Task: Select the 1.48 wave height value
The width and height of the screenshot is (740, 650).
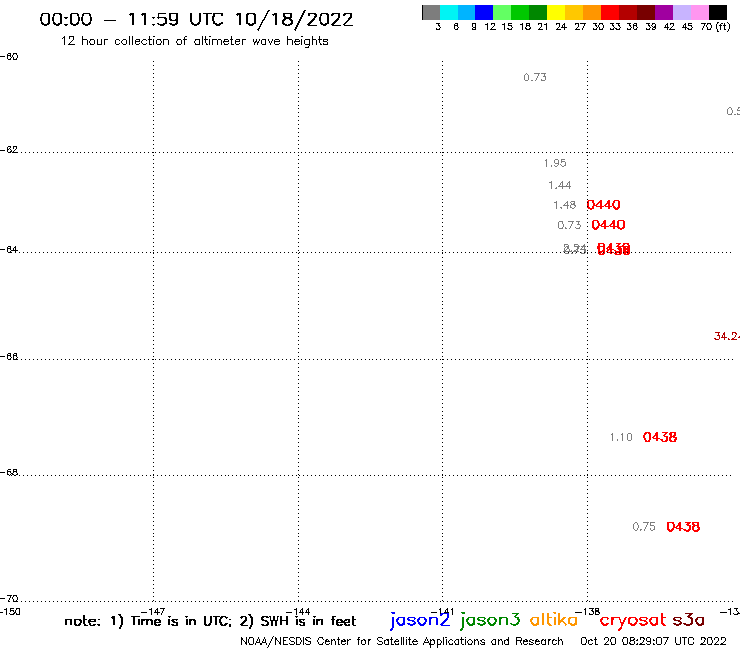Action: click(x=564, y=205)
